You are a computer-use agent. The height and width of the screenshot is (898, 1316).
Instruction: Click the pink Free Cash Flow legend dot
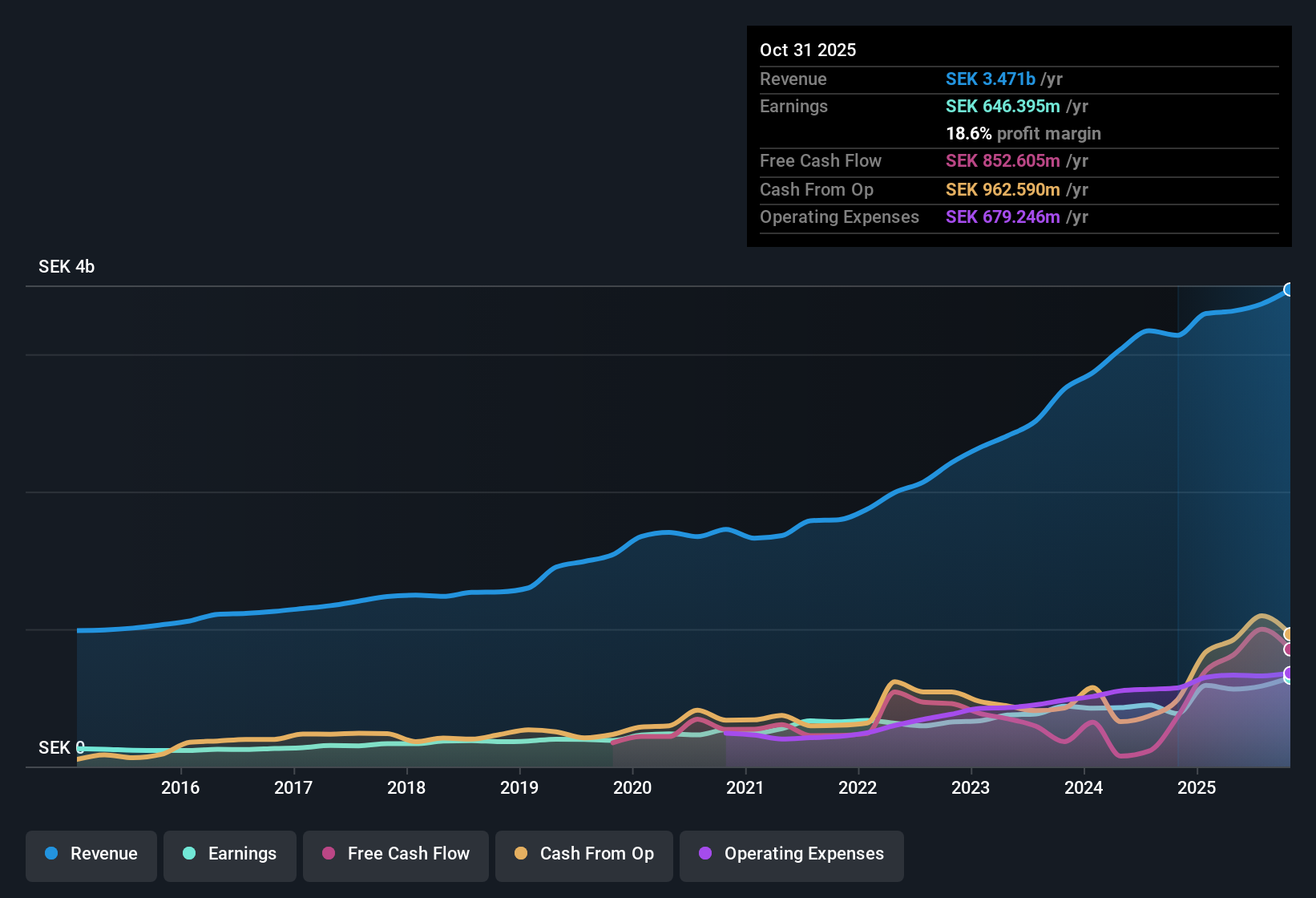click(x=327, y=854)
